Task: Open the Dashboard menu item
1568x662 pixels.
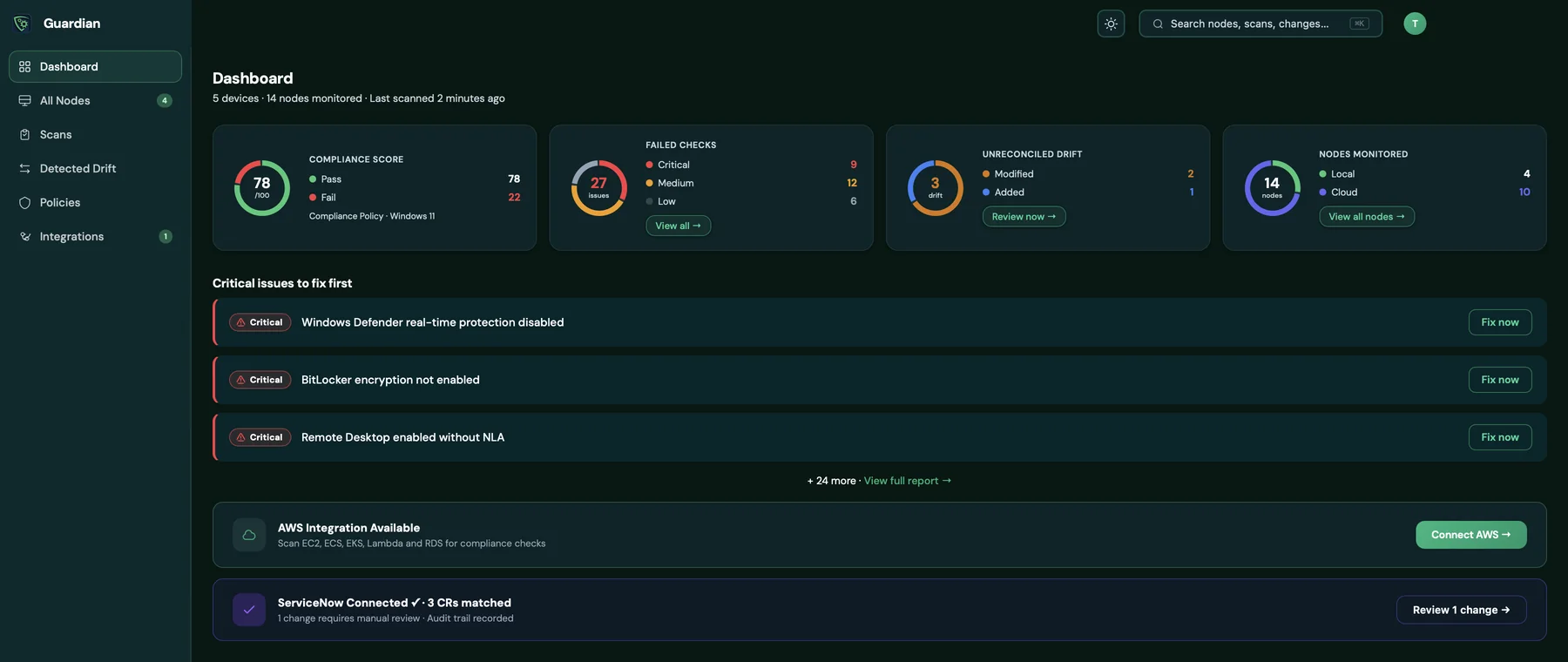Action: click(x=95, y=66)
